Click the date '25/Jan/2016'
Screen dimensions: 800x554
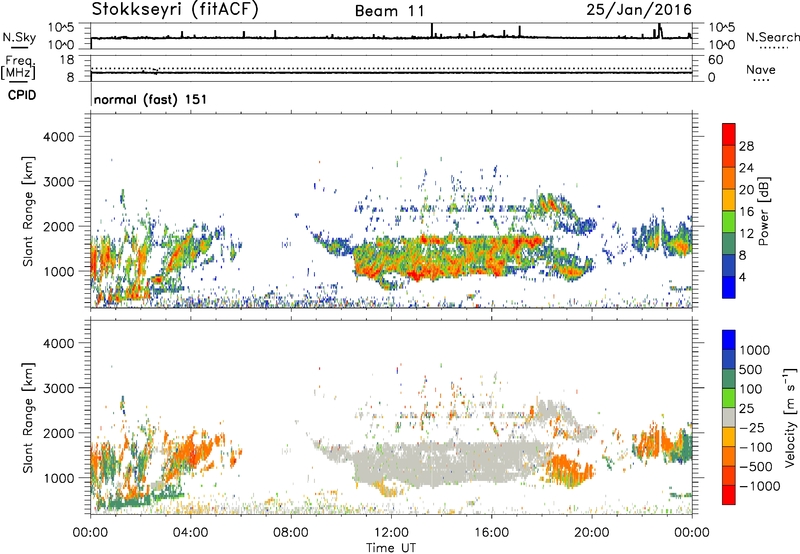[639, 10]
